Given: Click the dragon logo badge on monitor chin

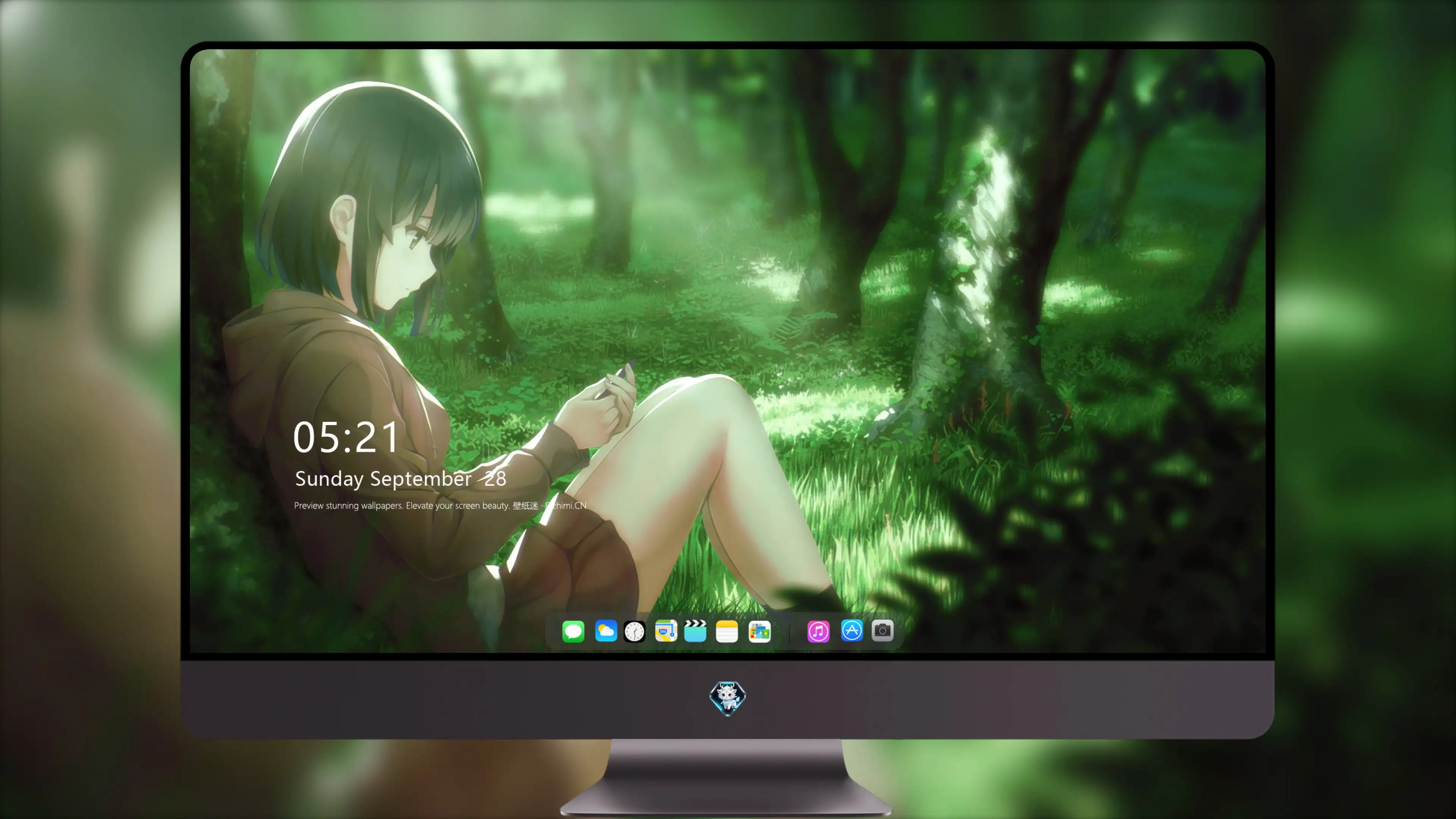Looking at the screenshot, I should point(728,698).
